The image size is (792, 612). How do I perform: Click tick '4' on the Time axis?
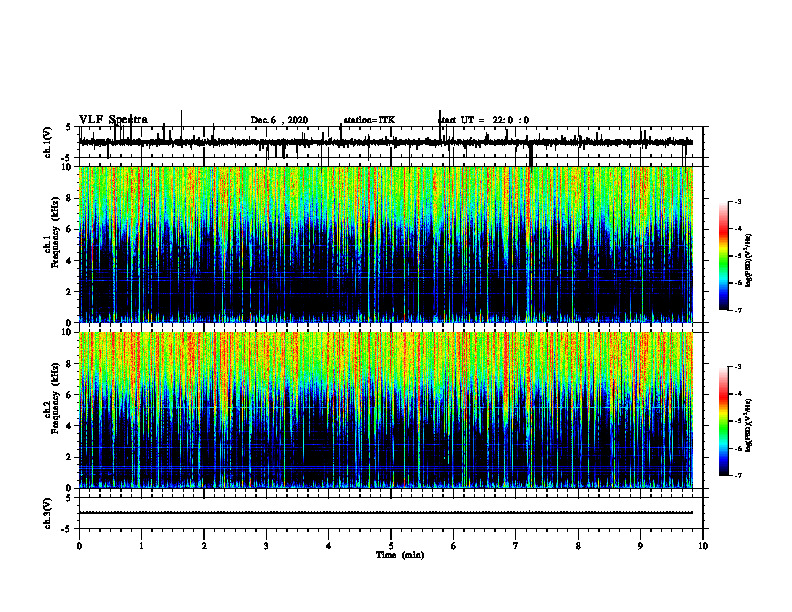pyautogui.click(x=329, y=546)
